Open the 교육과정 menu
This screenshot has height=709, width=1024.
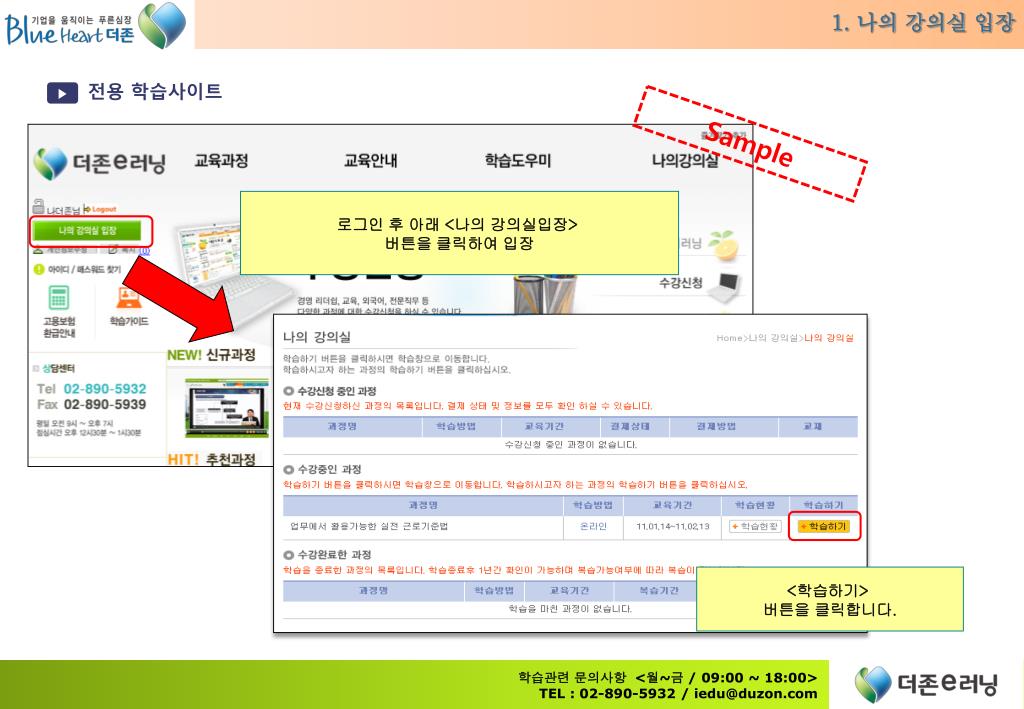pyautogui.click(x=221, y=161)
